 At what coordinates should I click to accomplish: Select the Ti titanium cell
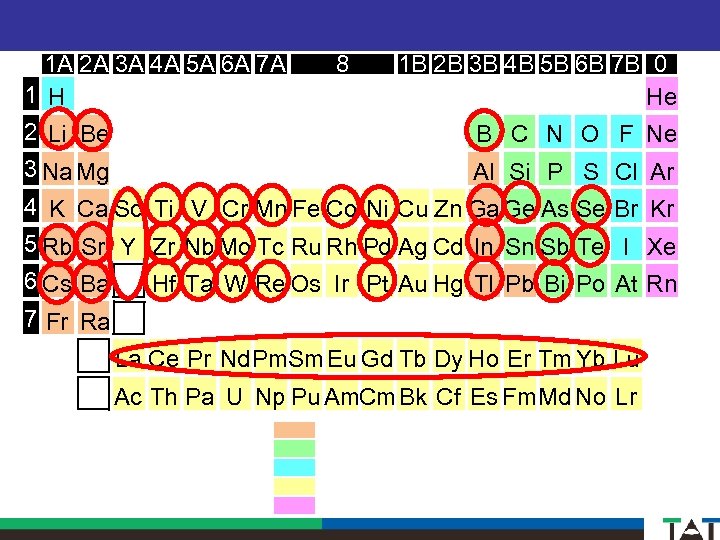164,206
